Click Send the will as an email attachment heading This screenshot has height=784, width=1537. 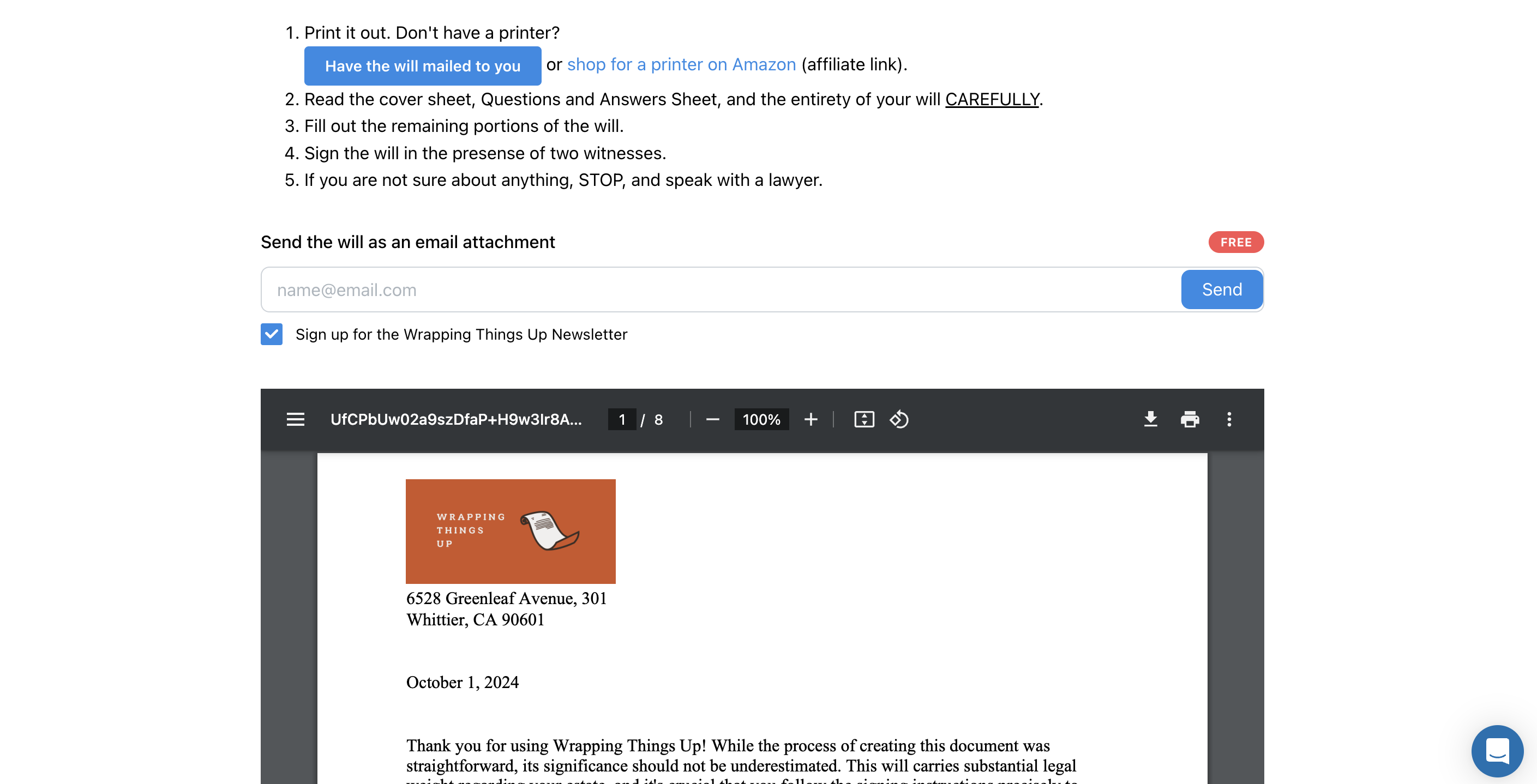coord(407,242)
